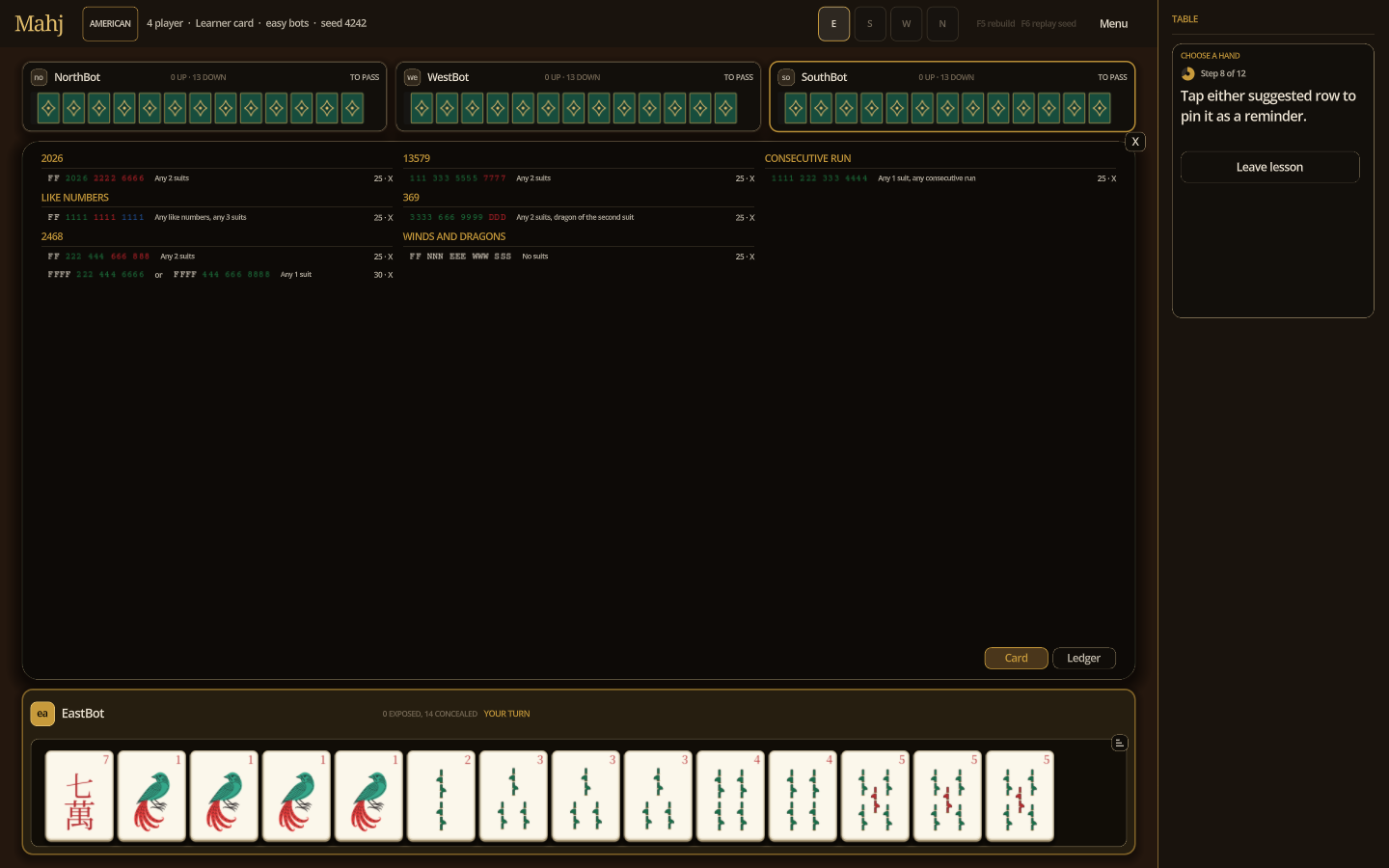The height and width of the screenshot is (868, 1389).
Task: Select the 2 Bam tile
Action: pyautogui.click(x=441, y=797)
